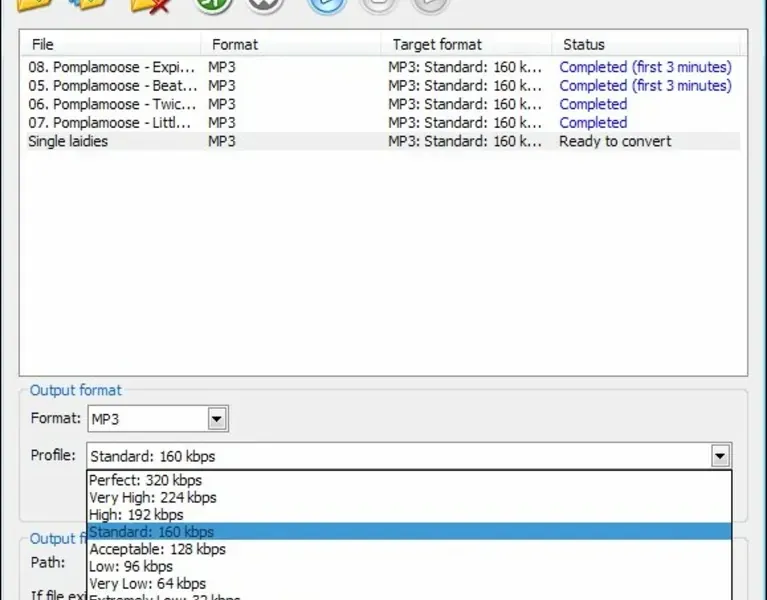The height and width of the screenshot is (600, 767).
Task: Click MP3 format cell of file 08
Action: pos(222,67)
